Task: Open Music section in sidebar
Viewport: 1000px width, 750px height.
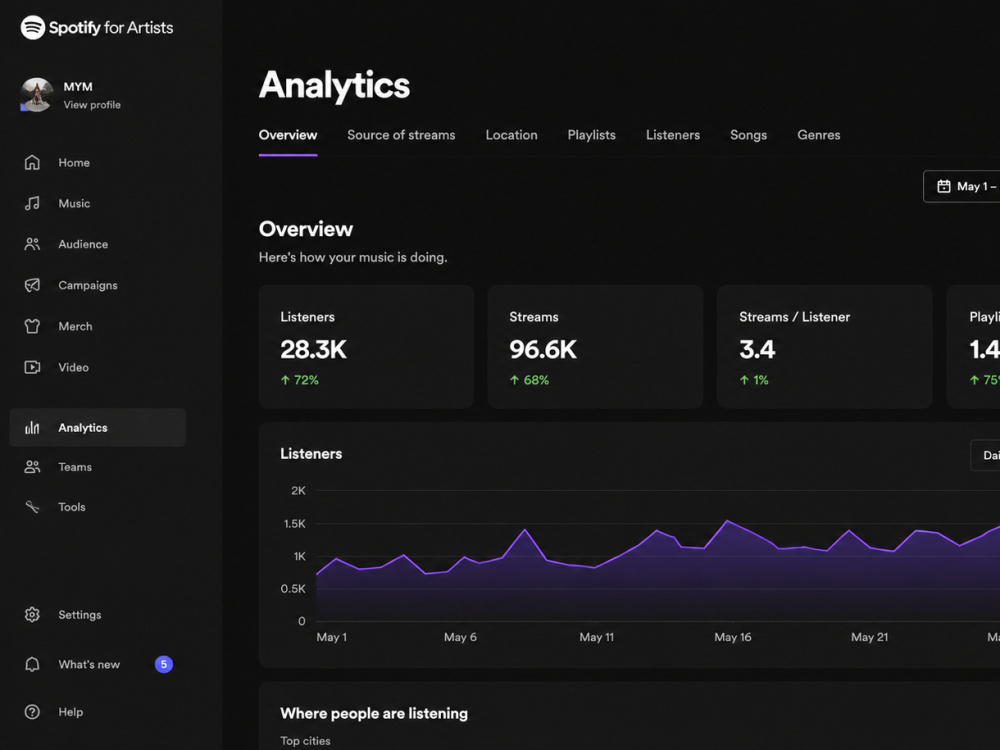Action: pyautogui.click(x=74, y=203)
